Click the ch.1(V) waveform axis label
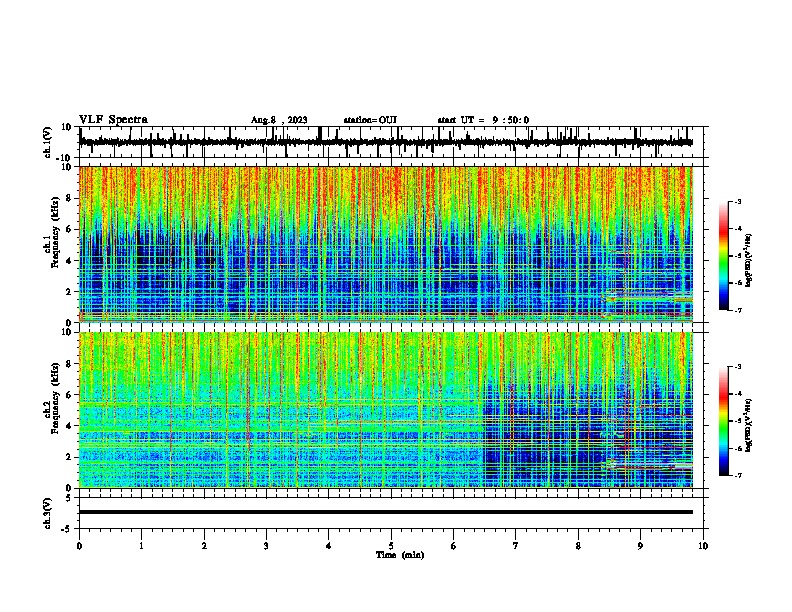792x612 pixels. pos(48,142)
